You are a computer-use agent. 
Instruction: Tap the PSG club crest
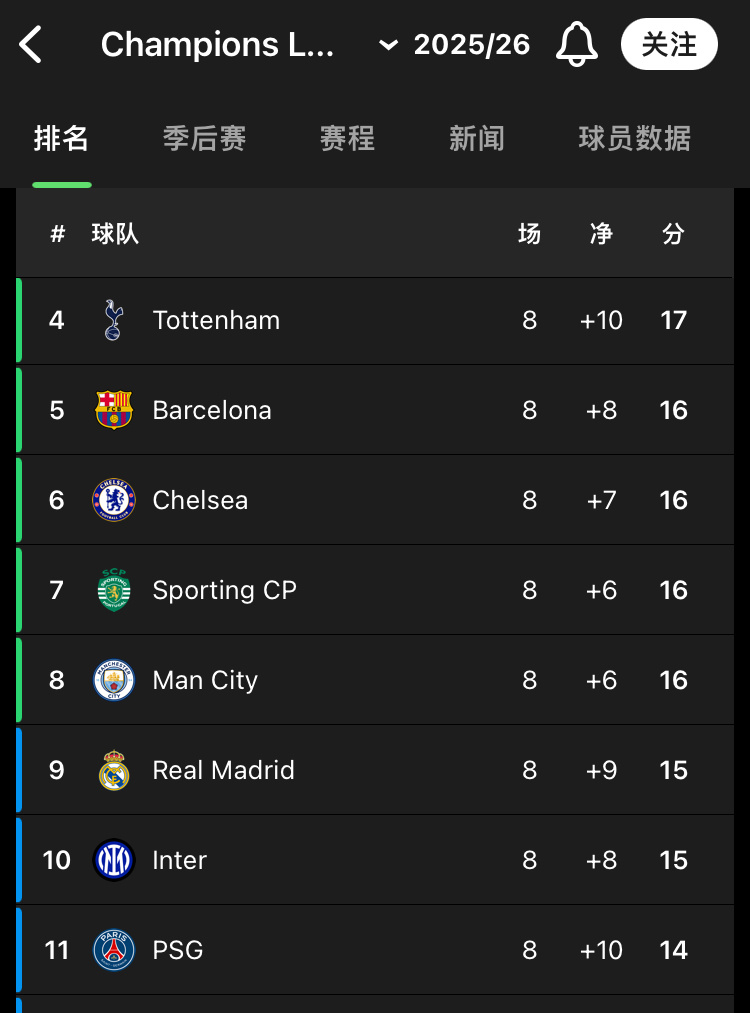pyautogui.click(x=113, y=950)
